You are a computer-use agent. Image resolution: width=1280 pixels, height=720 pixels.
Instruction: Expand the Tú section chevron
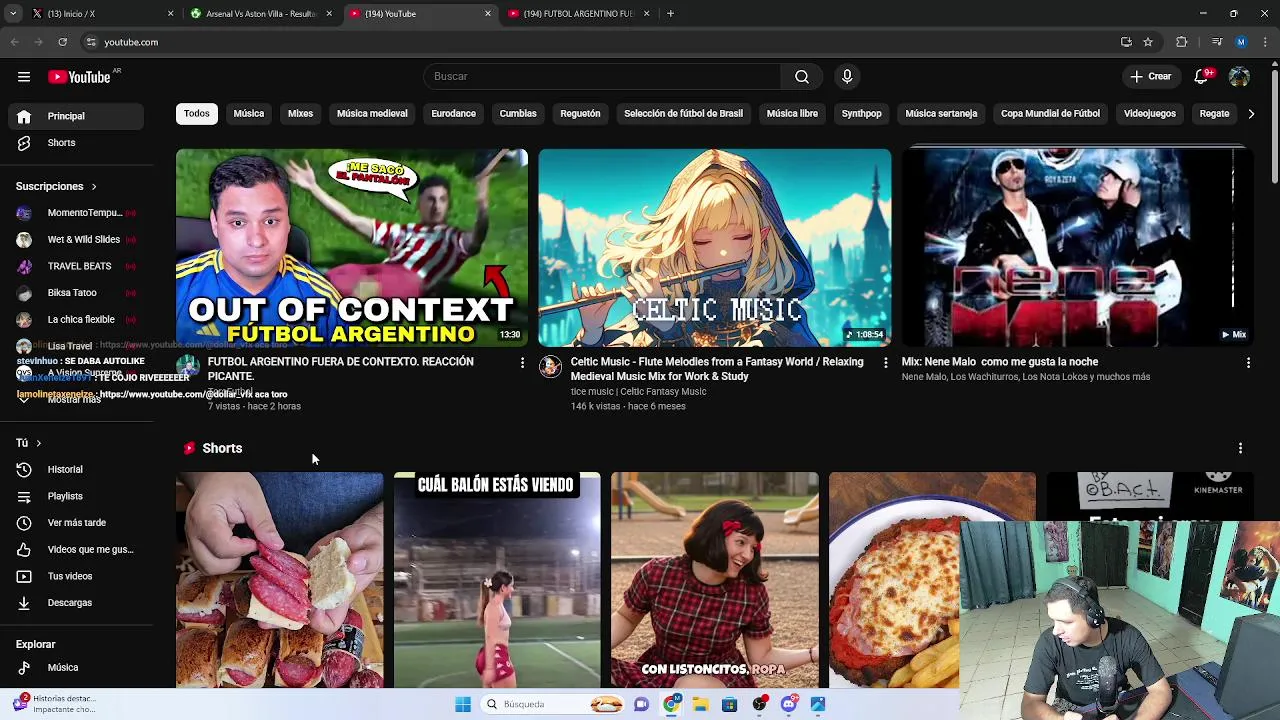pos(38,443)
